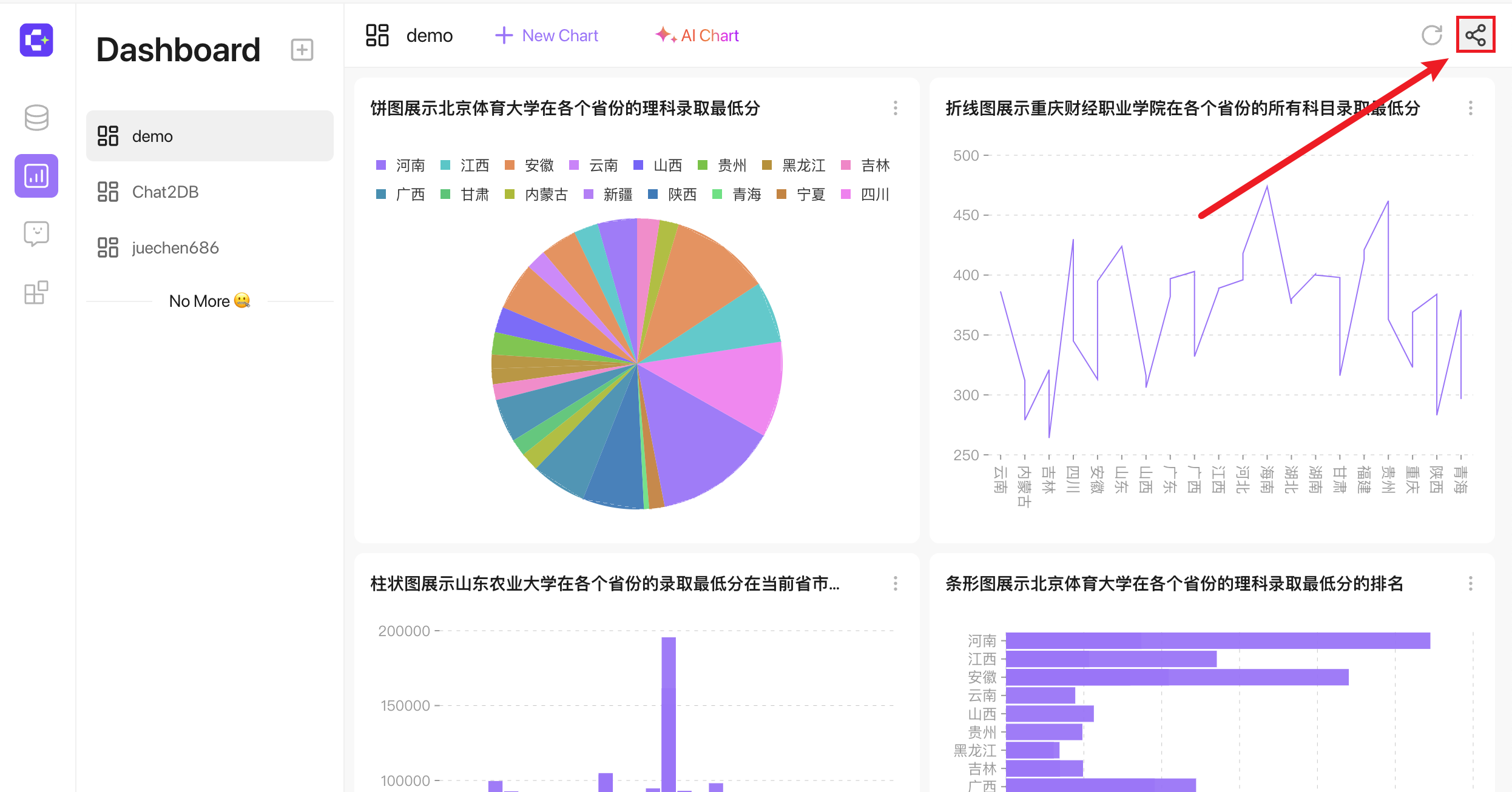Open the blocks sidebar icon
Image resolution: width=1512 pixels, height=792 pixels.
click(x=36, y=292)
